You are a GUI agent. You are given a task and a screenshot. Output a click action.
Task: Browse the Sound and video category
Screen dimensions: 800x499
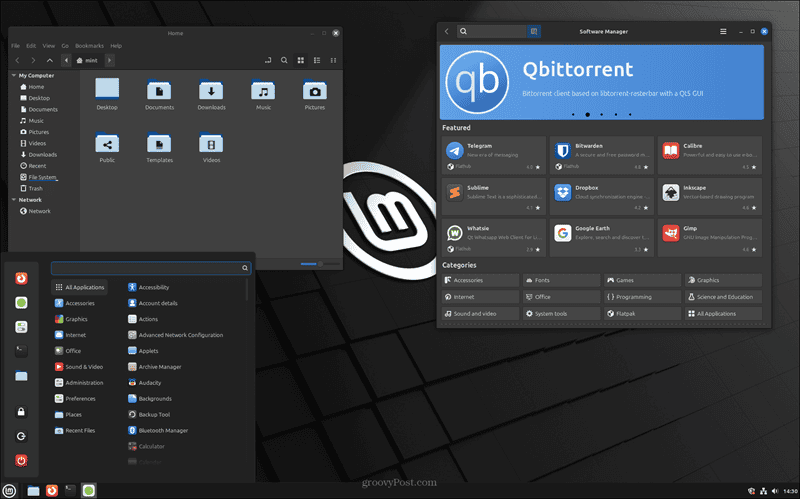480,313
